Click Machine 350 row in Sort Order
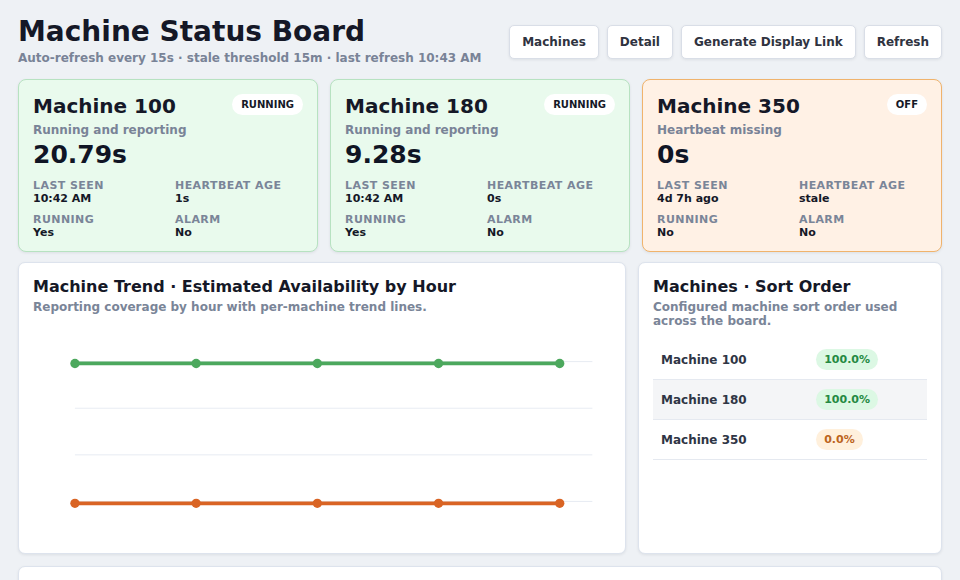The width and height of the screenshot is (960, 580). [x=790, y=439]
